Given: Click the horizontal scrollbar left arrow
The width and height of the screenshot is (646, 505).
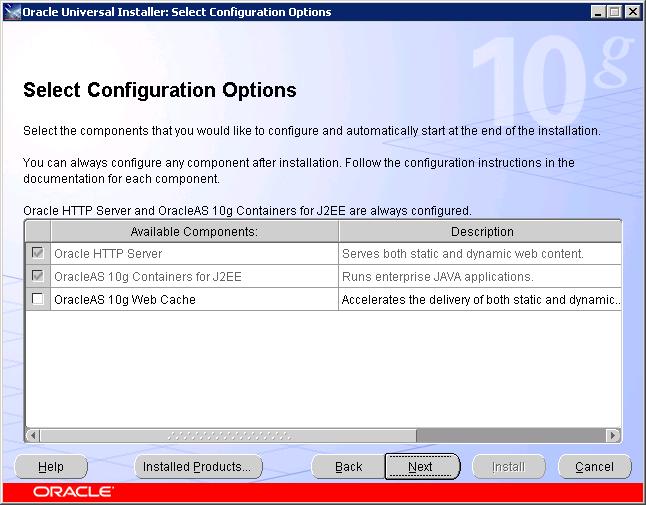Looking at the screenshot, I should 33,435.
